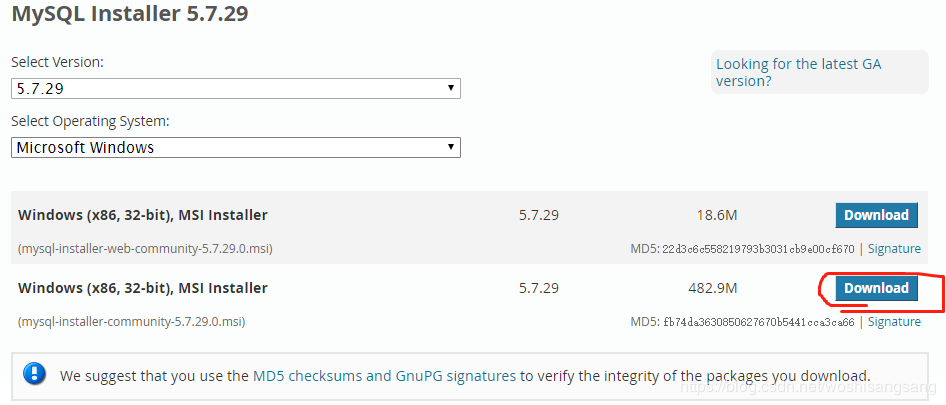Click the 'Select Operating System:' label

click(x=90, y=121)
